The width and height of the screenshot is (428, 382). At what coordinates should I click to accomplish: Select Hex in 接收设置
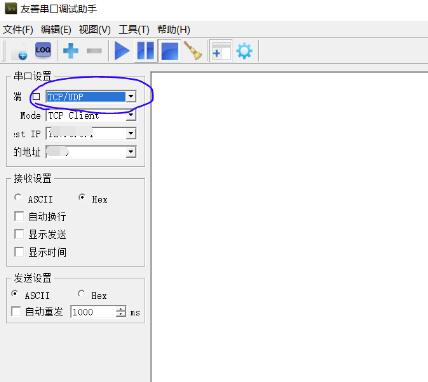tap(82, 197)
